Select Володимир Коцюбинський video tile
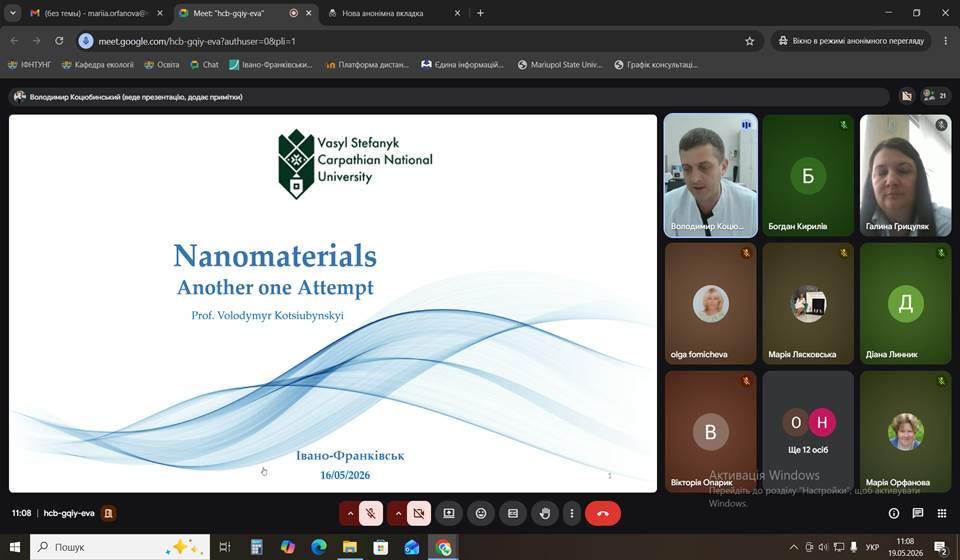 point(711,175)
